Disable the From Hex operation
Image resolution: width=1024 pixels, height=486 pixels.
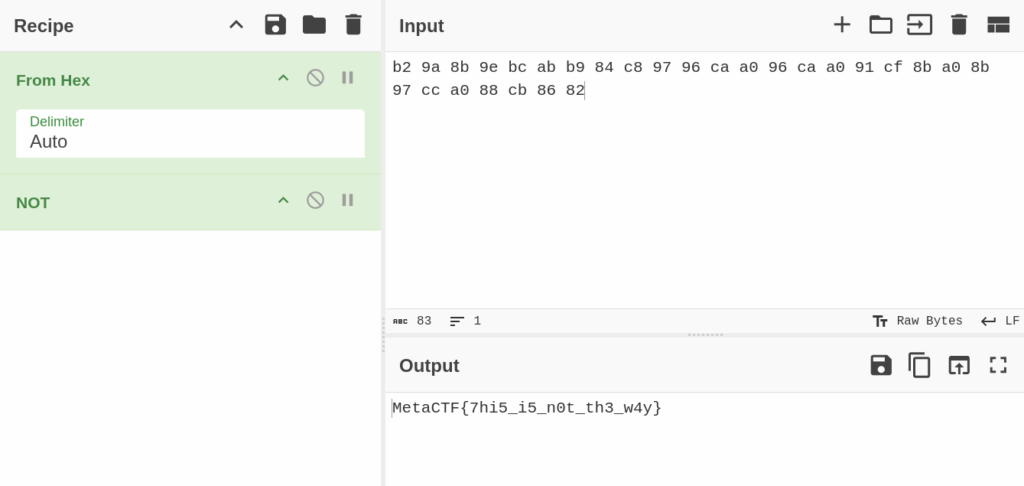coord(315,78)
